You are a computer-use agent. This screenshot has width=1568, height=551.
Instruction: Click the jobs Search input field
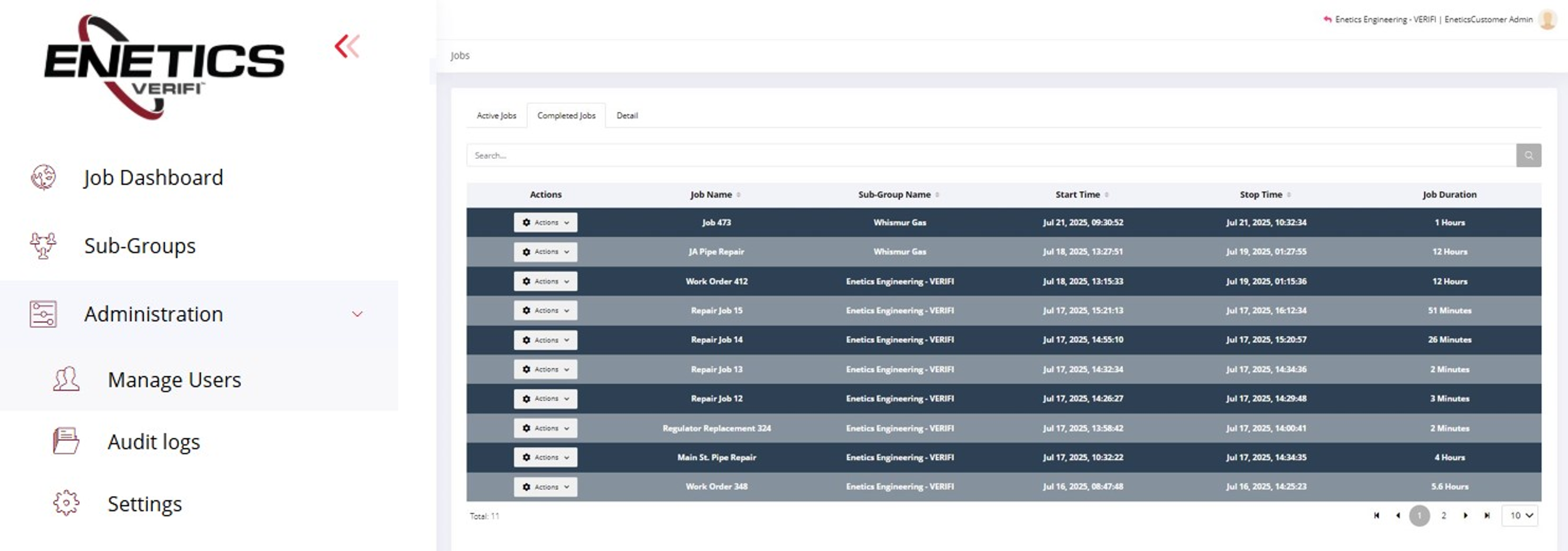tap(991, 155)
